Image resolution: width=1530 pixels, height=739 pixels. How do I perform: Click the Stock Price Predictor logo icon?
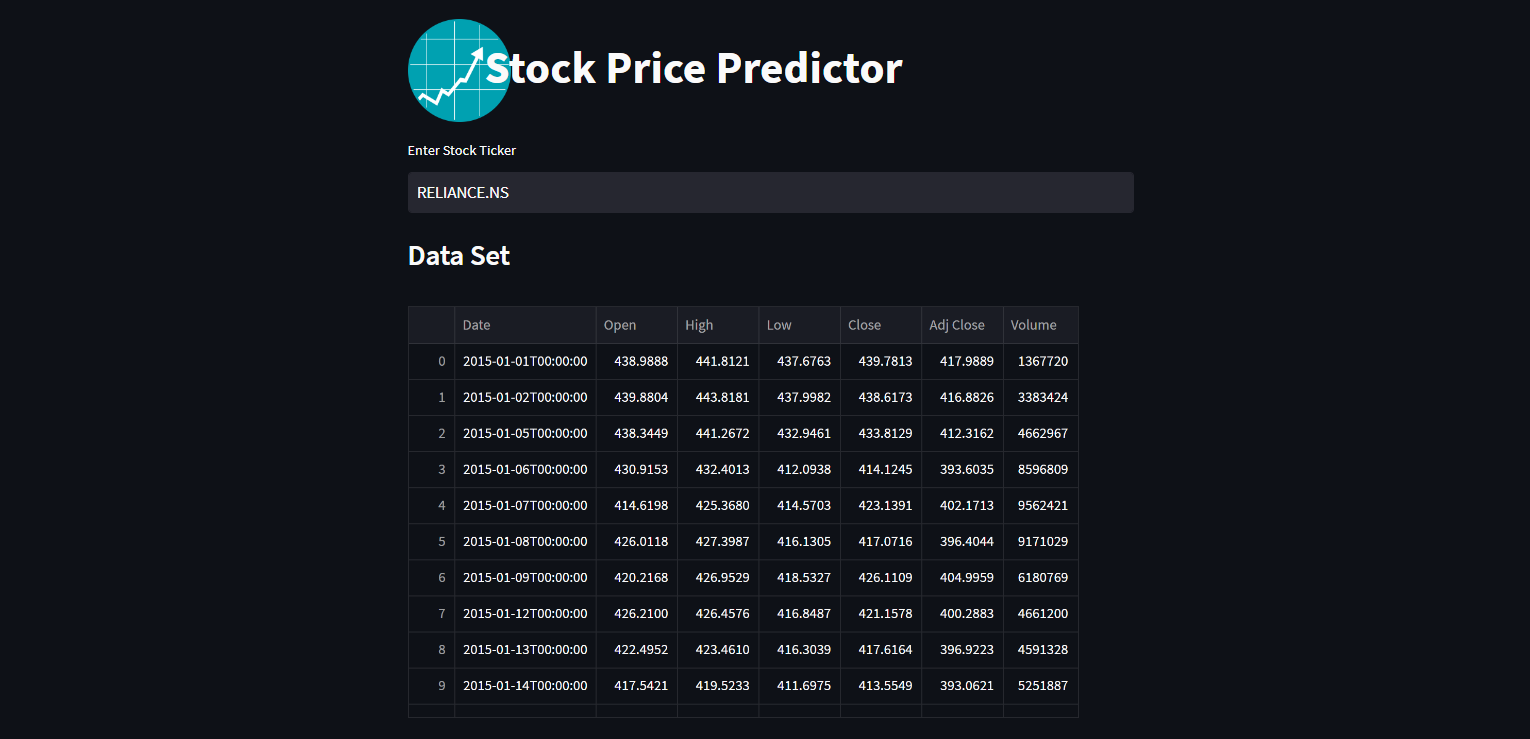(459, 70)
